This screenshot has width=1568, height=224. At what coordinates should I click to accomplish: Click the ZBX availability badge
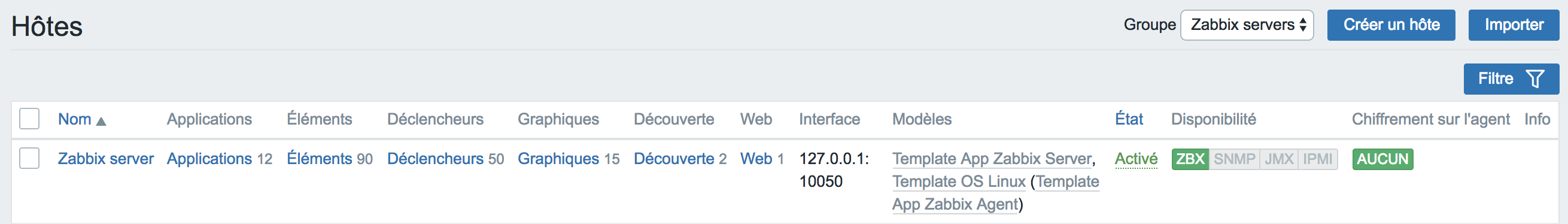1190,159
